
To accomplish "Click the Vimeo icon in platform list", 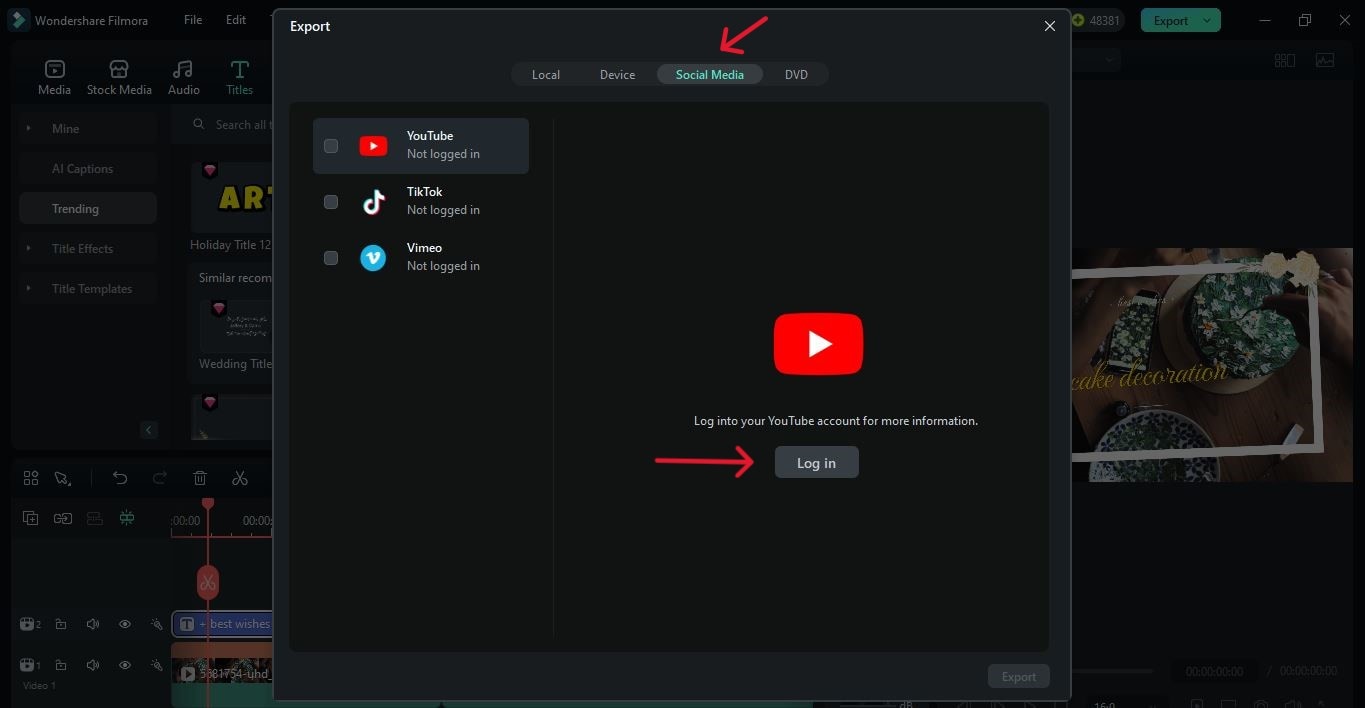I will 373,258.
